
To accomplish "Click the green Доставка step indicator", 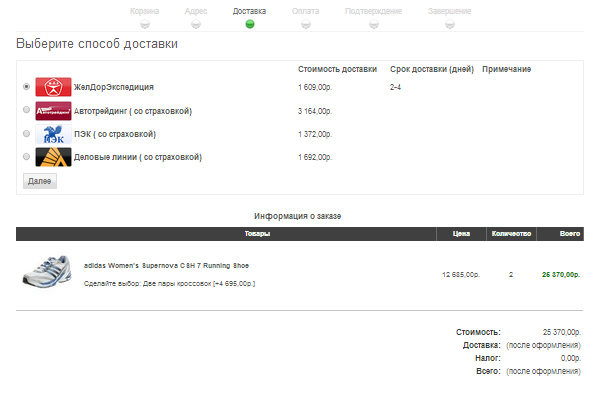I will click(250, 24).
